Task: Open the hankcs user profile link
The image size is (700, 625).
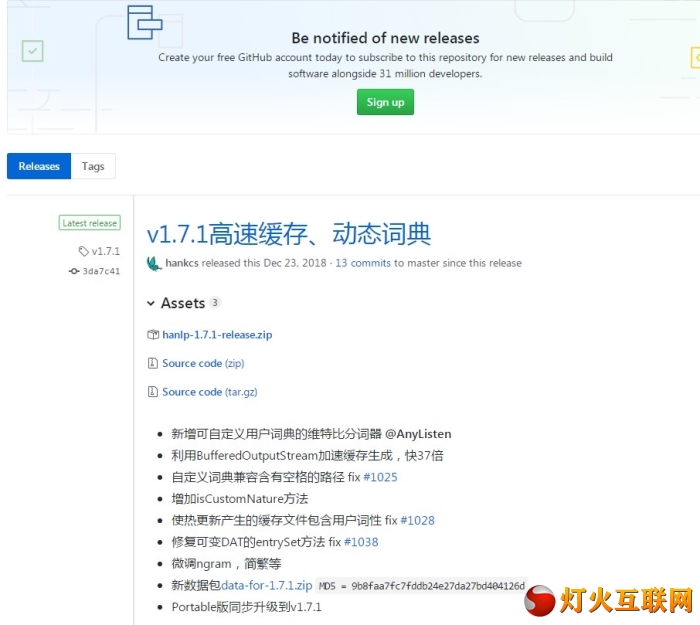Action: 182,263
